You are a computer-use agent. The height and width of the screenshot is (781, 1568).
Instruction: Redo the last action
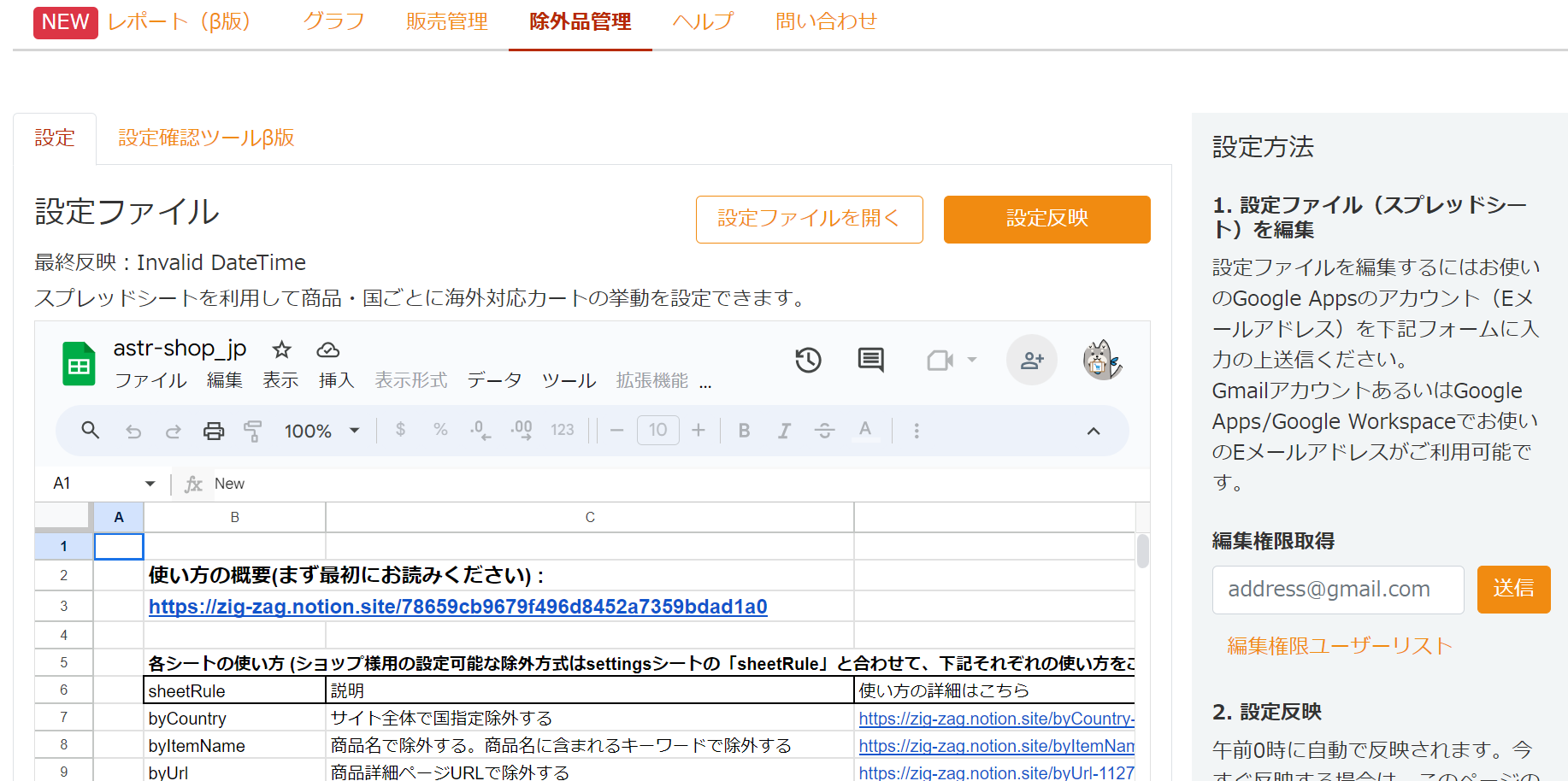(x=174, y=431)
